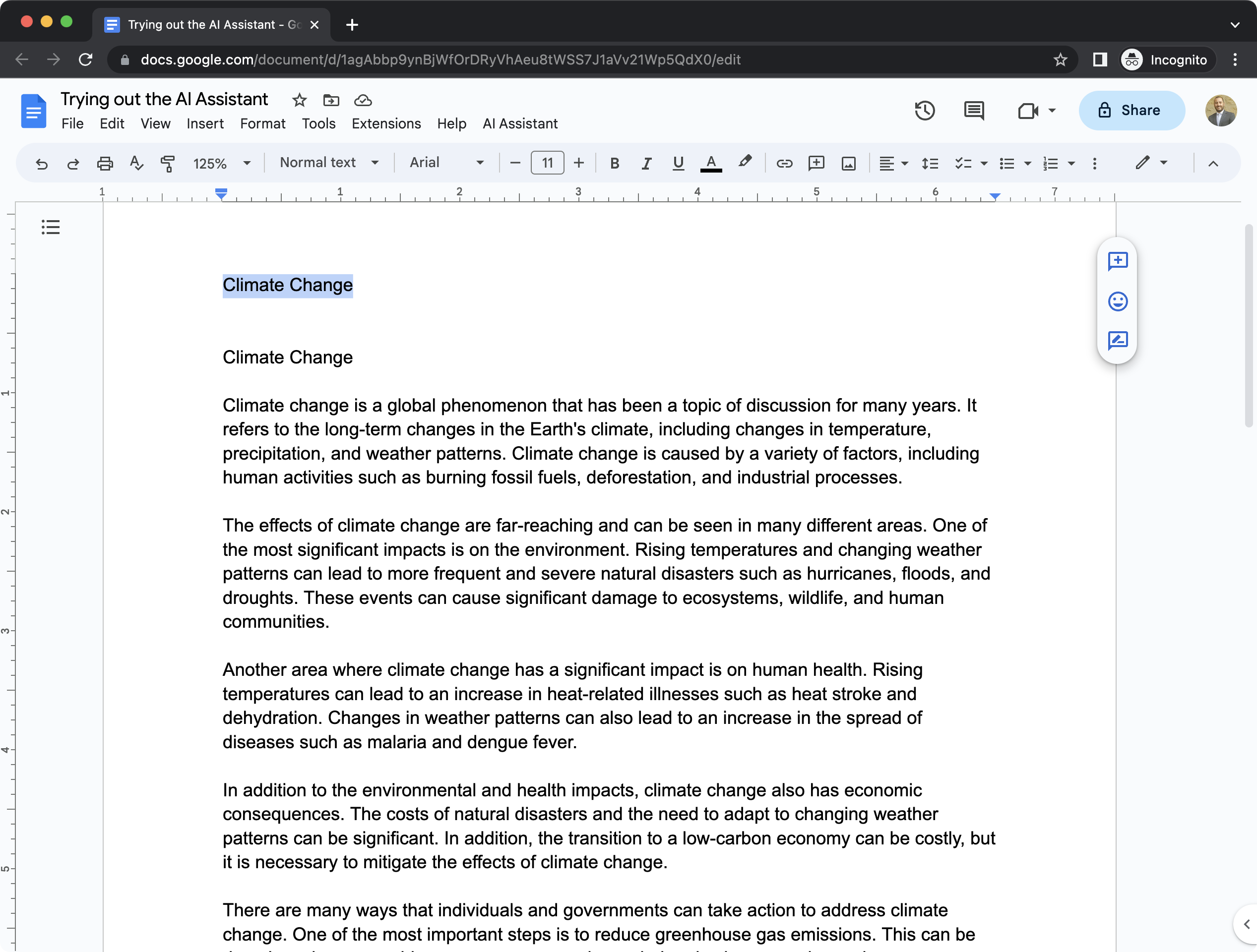1257x952 pixels.
Task: Open the File menu
Action: [x=73, y=123]
